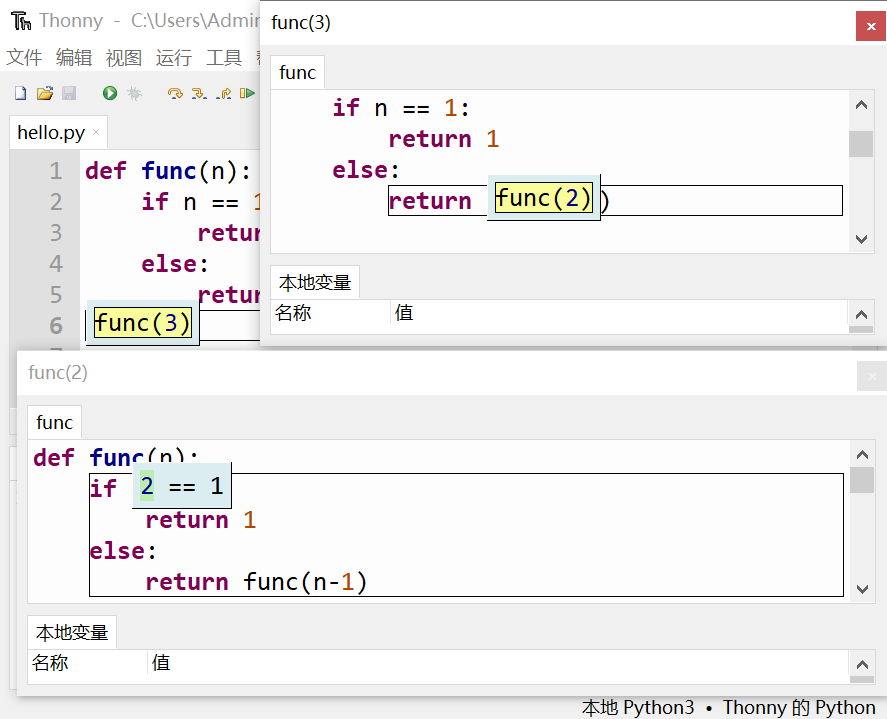Click 值 column header in func(3) window
Screen dimensions: 887x719
619,312
